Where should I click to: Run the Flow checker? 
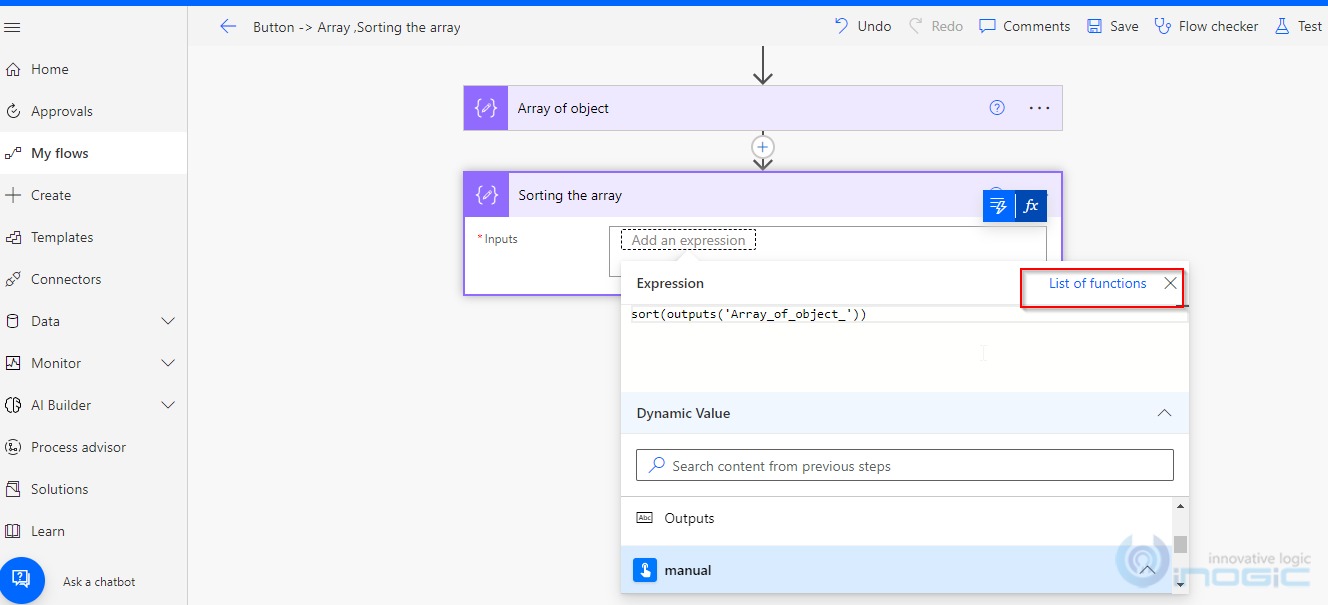(x=1206, y=26)
